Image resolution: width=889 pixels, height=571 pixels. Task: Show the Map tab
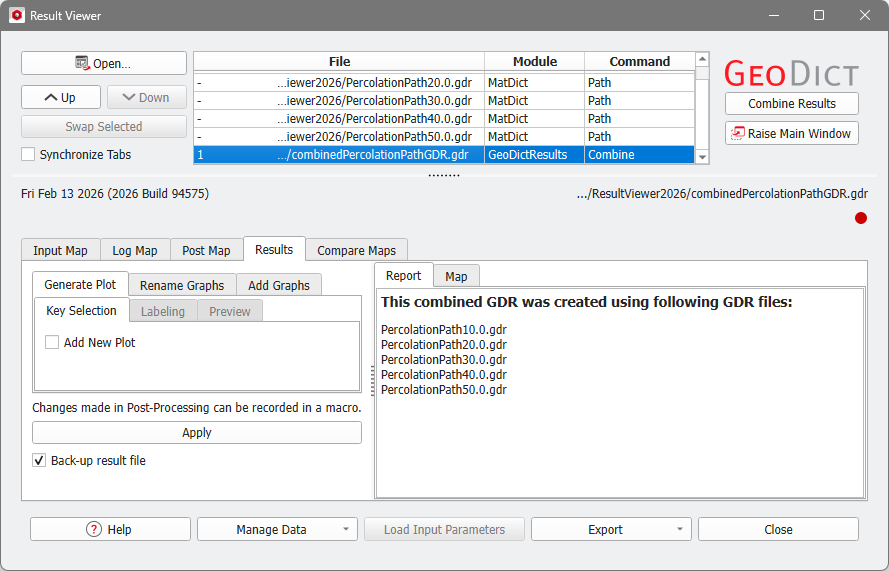[x=456, y=276]
